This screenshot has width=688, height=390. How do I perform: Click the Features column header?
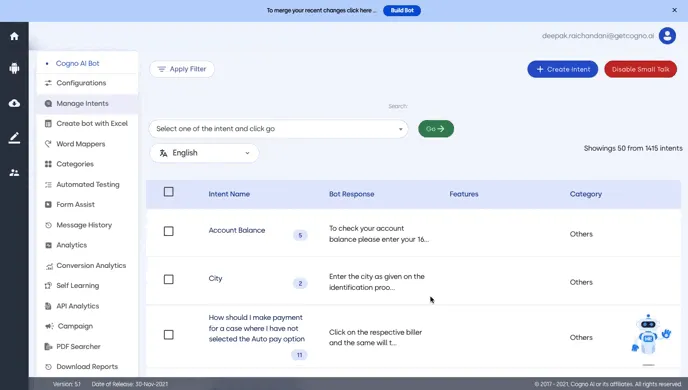coord(464,194)
